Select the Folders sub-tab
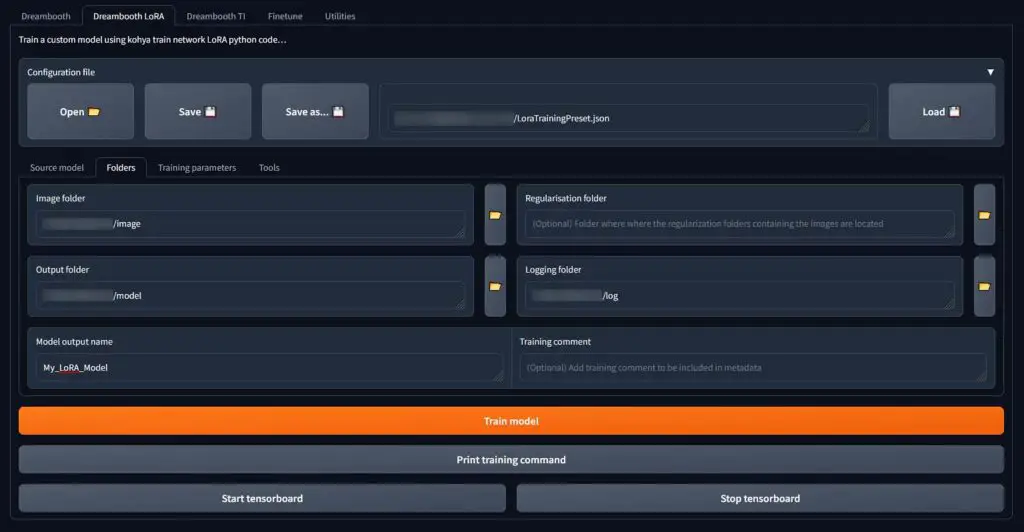 [x=121, y=168]
